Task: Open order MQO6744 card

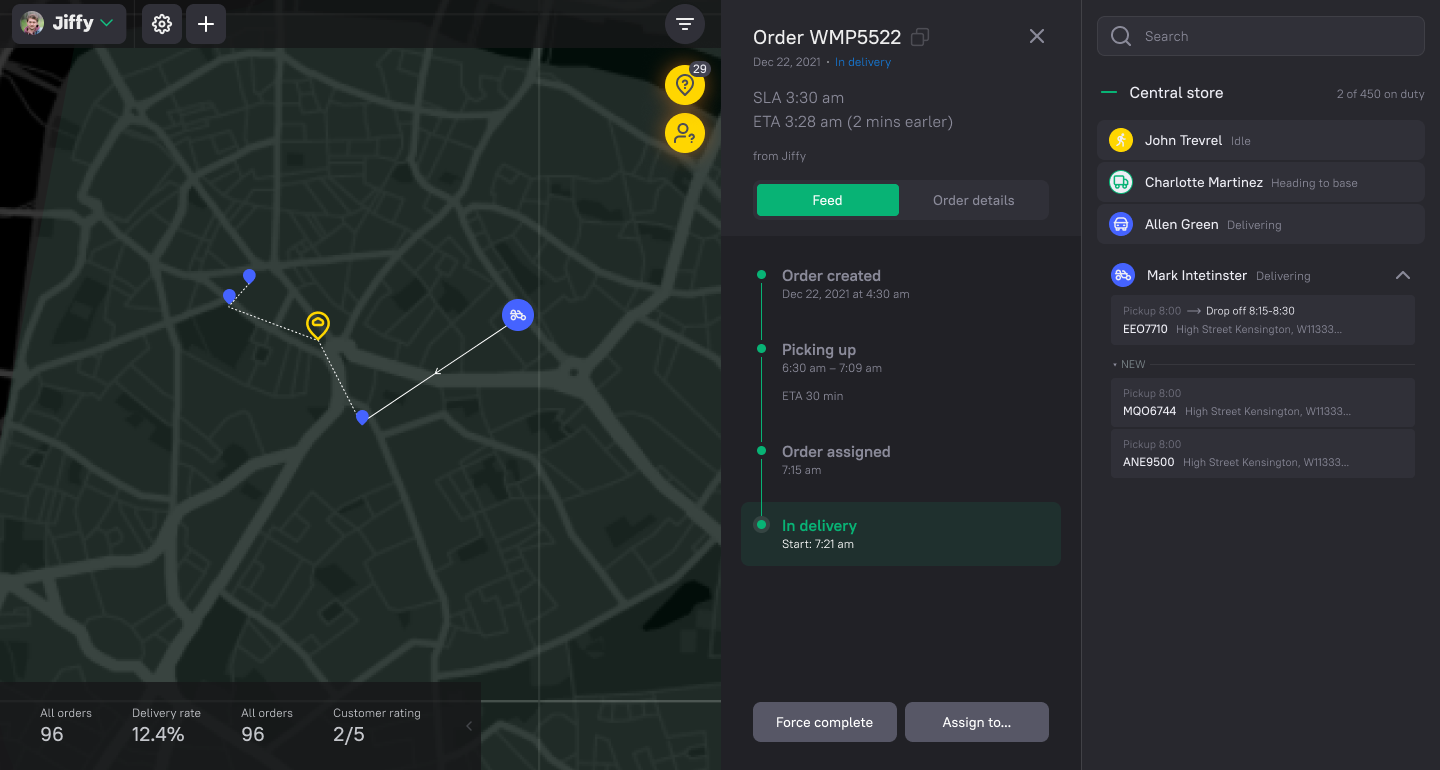Action: point(1262,402)
